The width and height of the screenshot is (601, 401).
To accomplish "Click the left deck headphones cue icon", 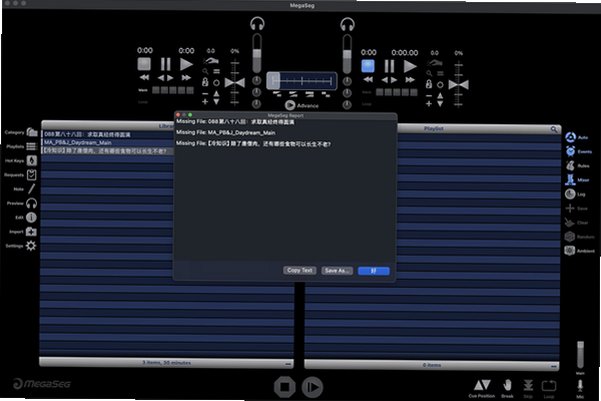I will point(257,24).
